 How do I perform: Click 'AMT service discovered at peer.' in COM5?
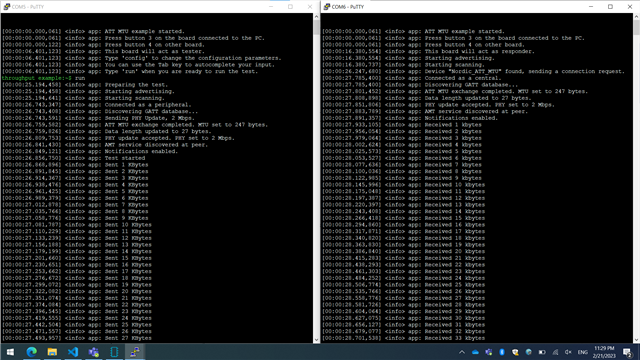pos(105,145)
